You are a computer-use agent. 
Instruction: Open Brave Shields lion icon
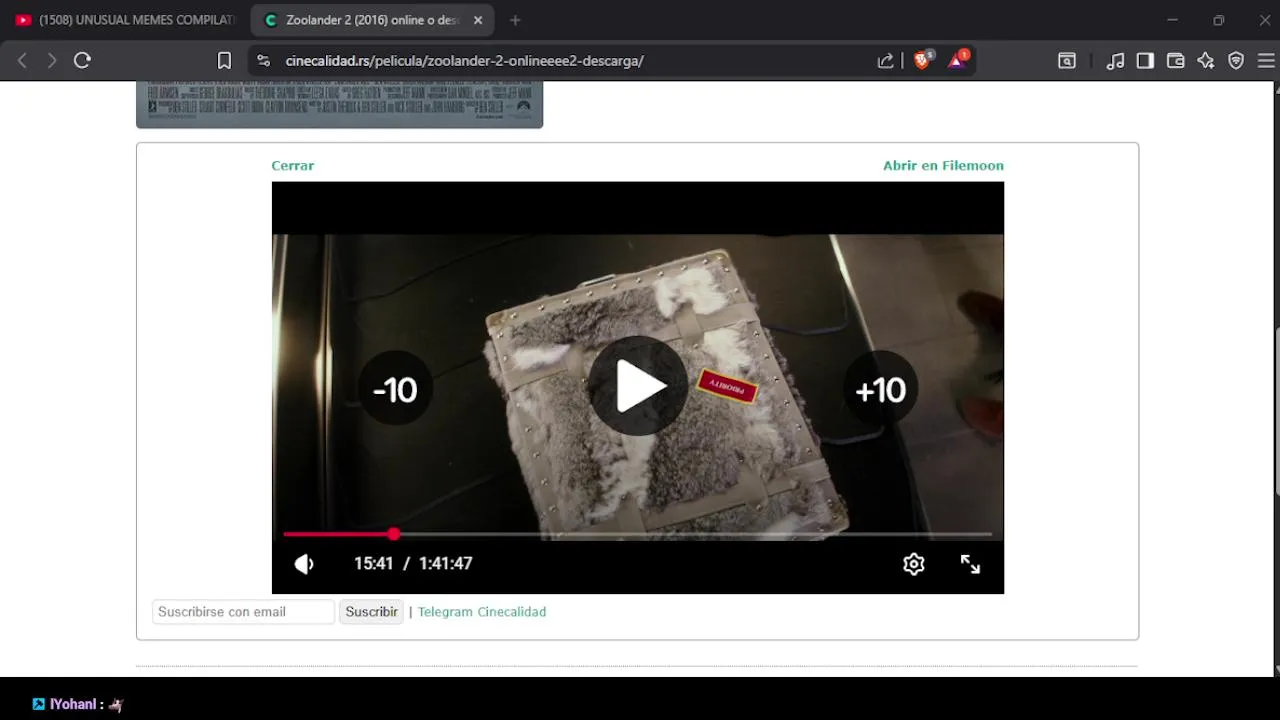tap(922, 60)
